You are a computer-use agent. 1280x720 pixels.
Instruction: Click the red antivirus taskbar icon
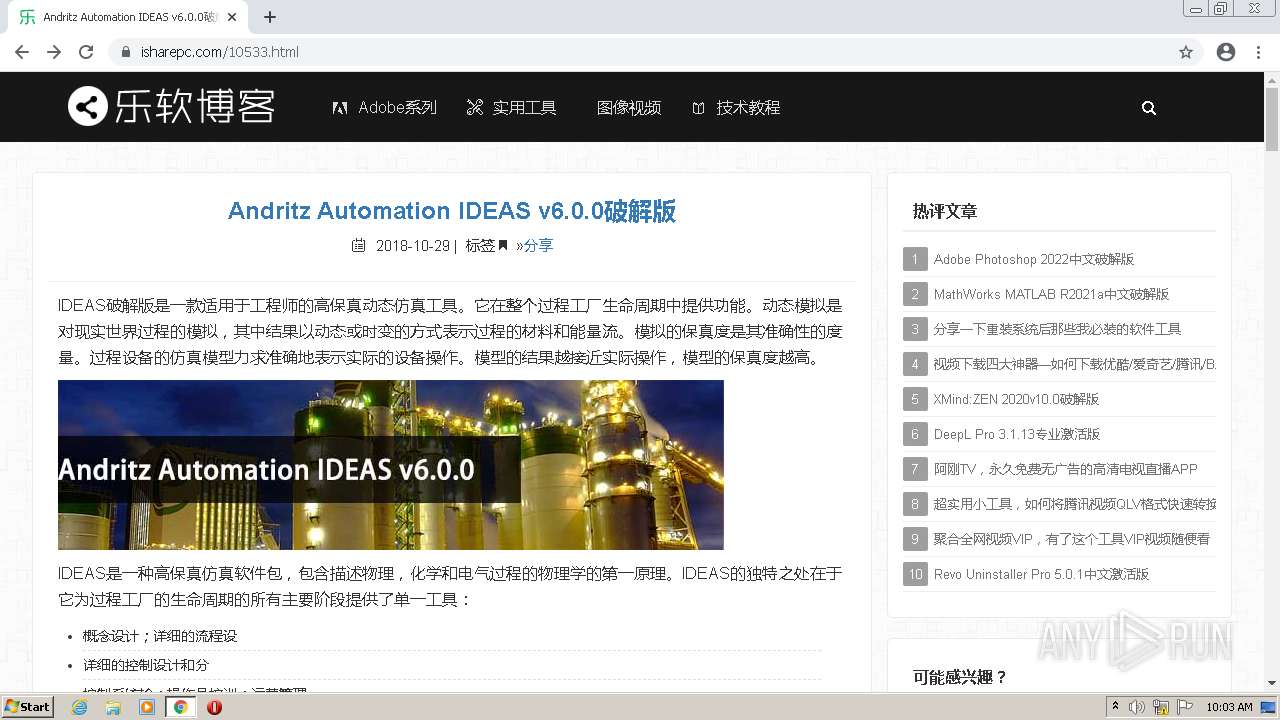coord(214,707)
